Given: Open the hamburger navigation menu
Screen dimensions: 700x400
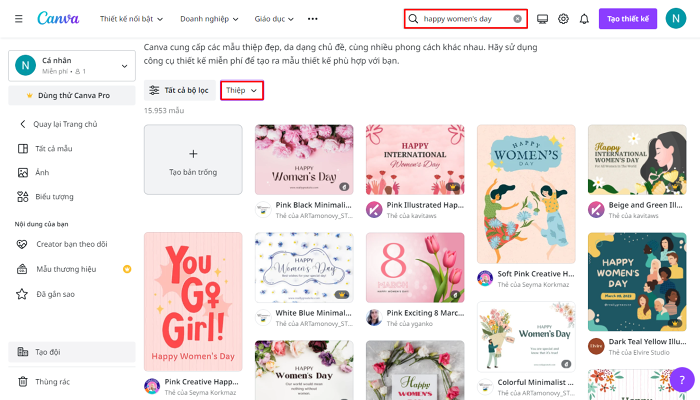Looking at the screenshot, I should [18, 19].
